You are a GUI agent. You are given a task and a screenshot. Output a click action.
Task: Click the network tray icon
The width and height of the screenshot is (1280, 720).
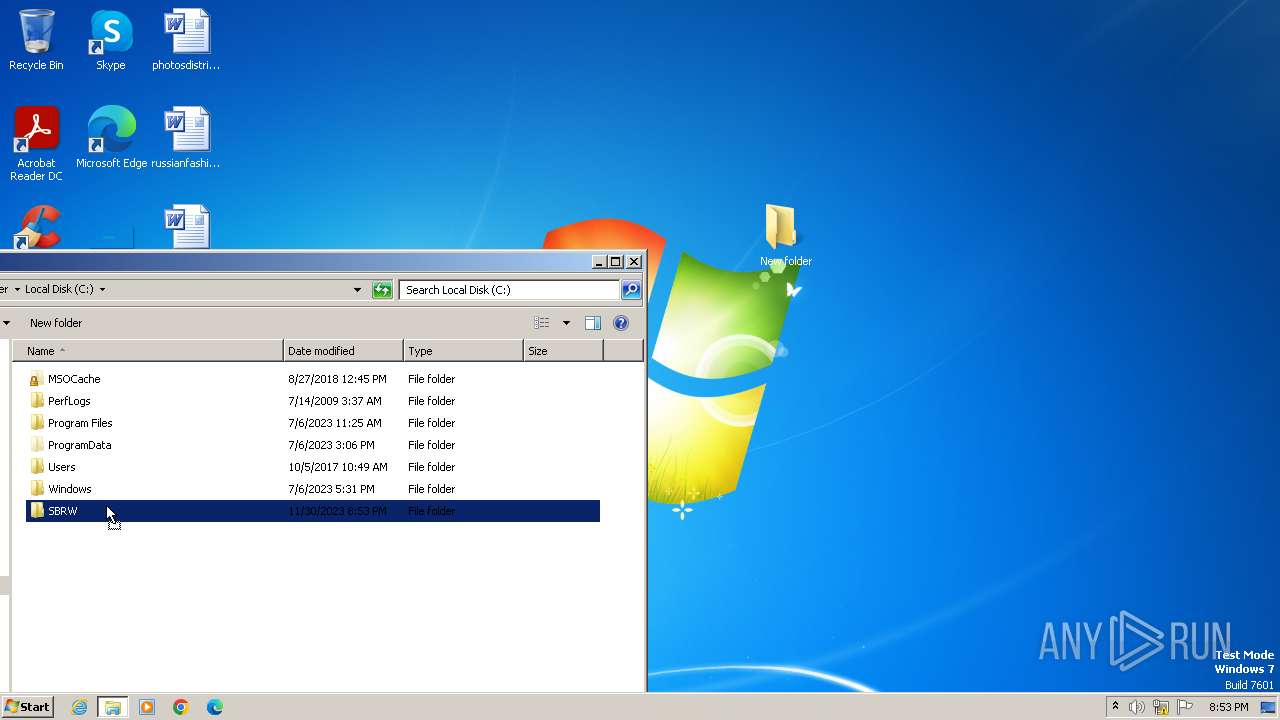point(1161,707)
